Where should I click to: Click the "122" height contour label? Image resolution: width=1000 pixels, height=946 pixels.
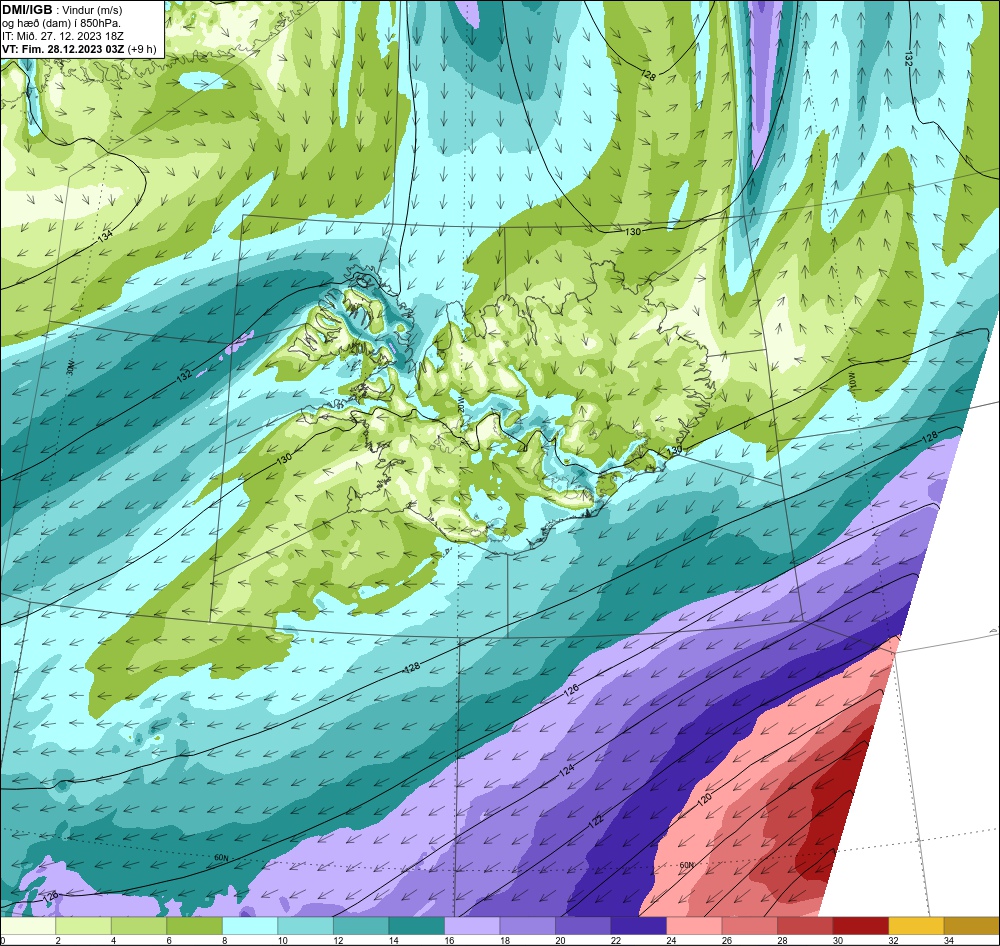click(596, 822)
